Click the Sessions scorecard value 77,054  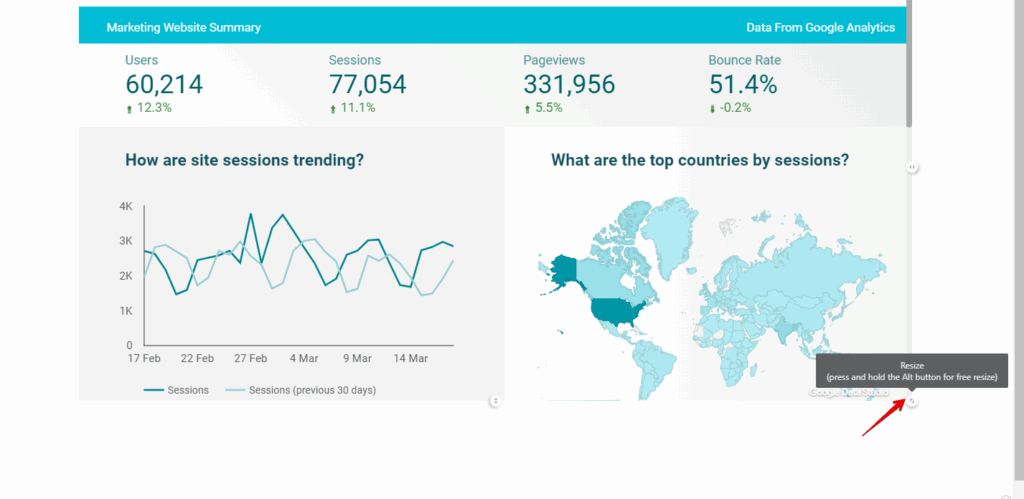coord(368,85)
